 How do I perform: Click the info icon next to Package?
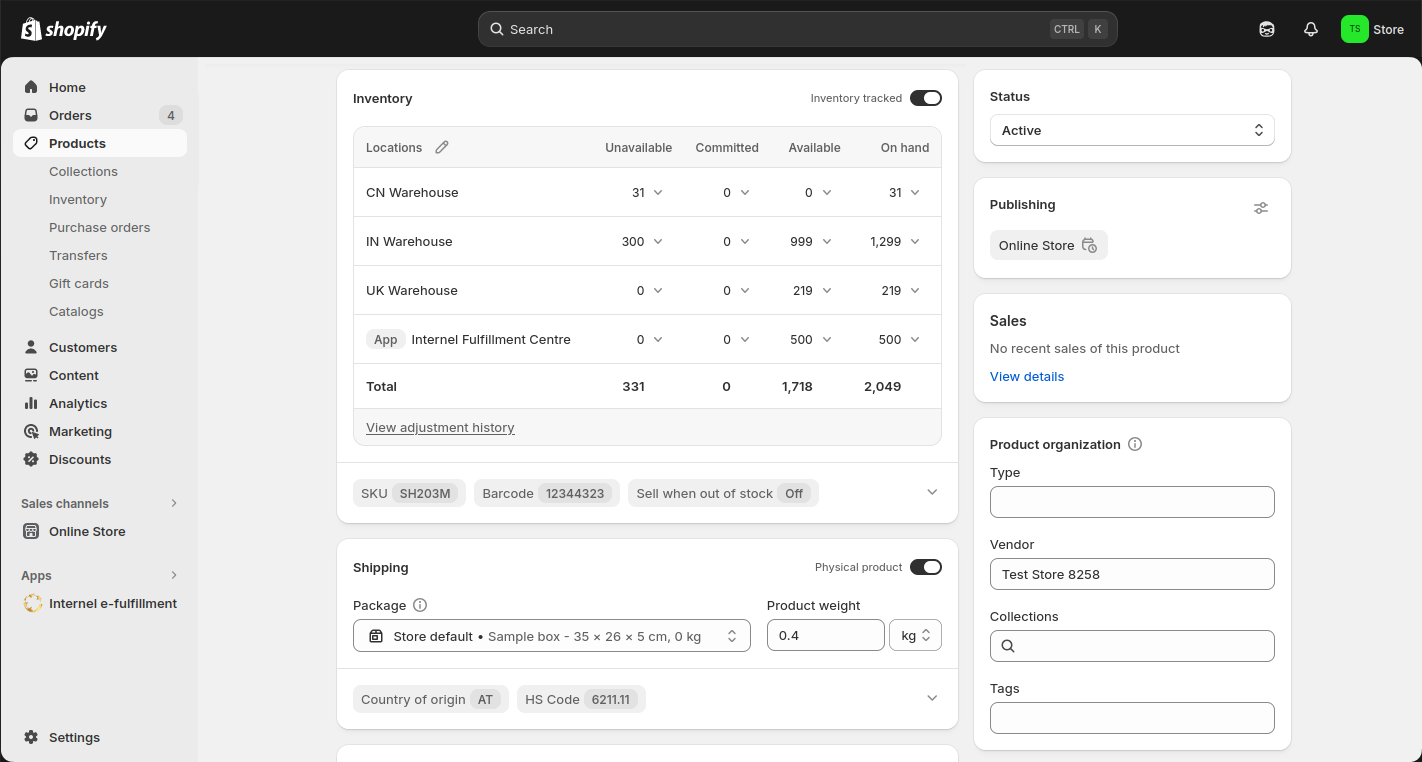420,605
